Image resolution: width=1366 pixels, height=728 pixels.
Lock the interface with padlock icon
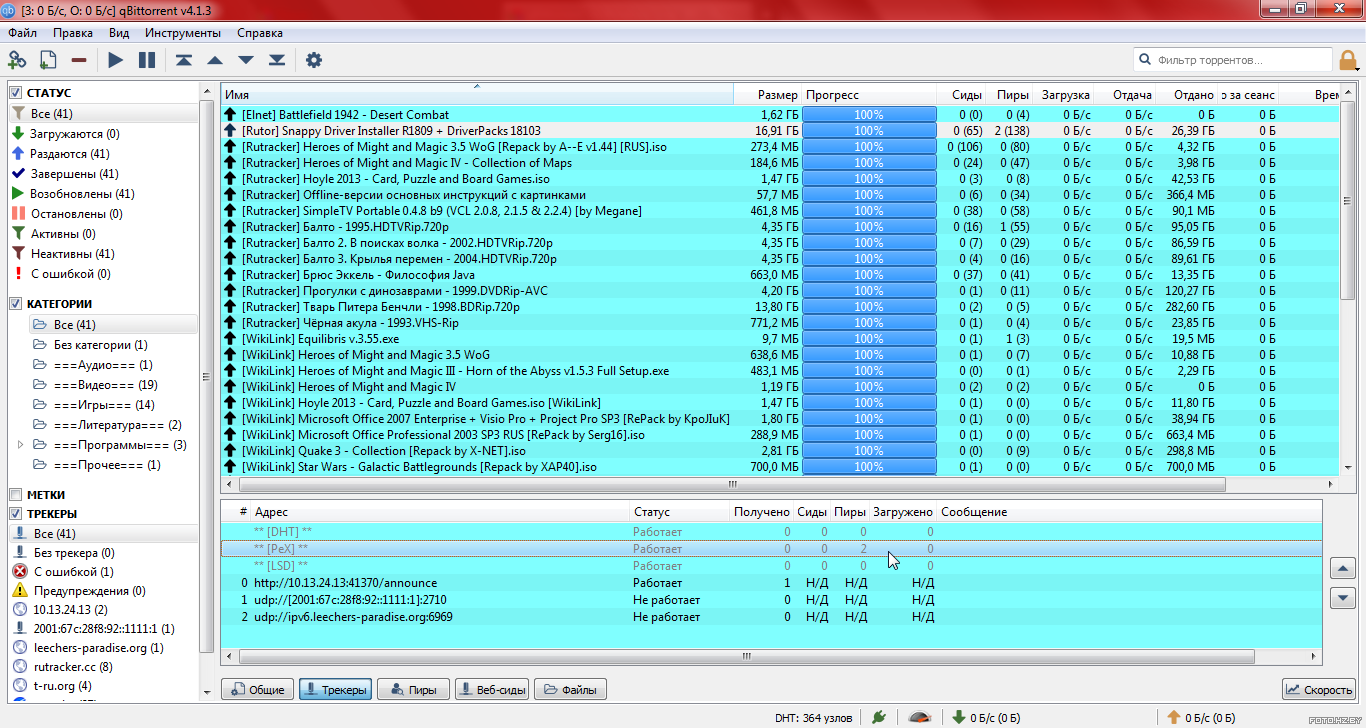[x=1349, y=60]
